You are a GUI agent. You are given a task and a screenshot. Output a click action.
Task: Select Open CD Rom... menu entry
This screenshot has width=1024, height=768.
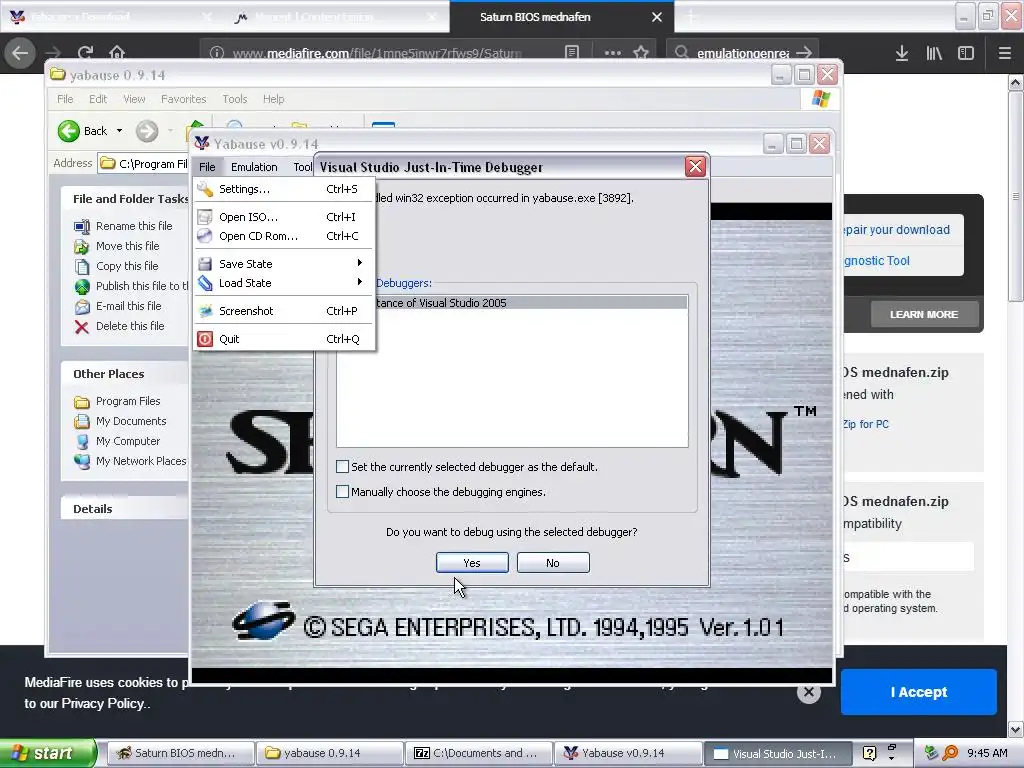284,236
